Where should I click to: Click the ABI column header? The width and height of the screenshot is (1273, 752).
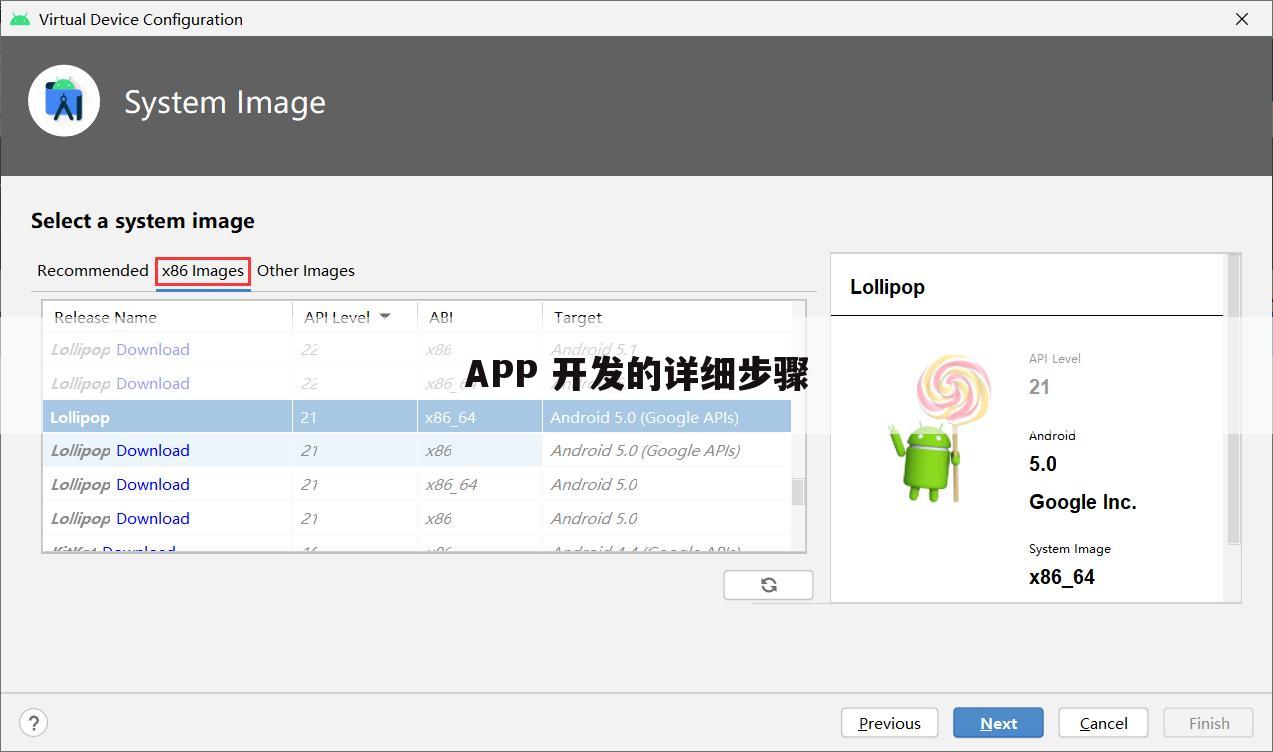tap(480, 317)
